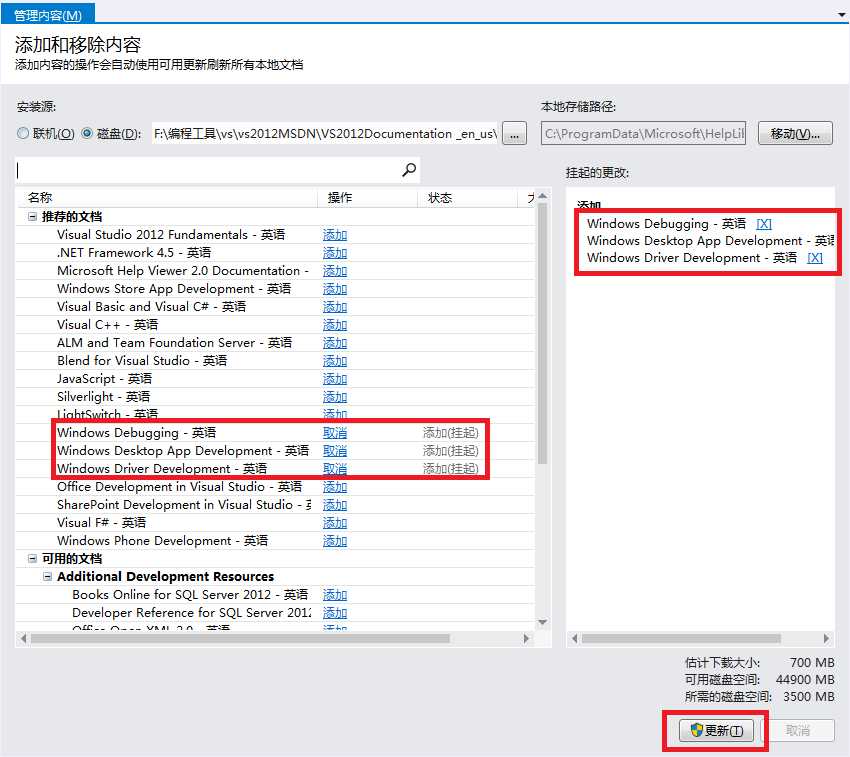Select the 磁盘(D) radio button
The width and height of the screenshot is (850, 757).
[x=87, y=133]
